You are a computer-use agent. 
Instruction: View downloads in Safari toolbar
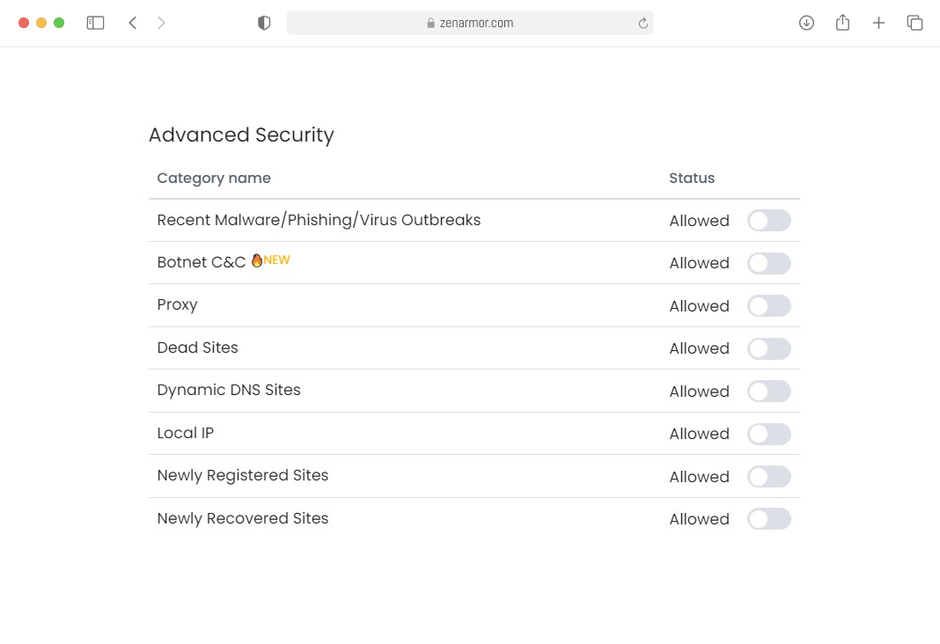coord(806,22)
